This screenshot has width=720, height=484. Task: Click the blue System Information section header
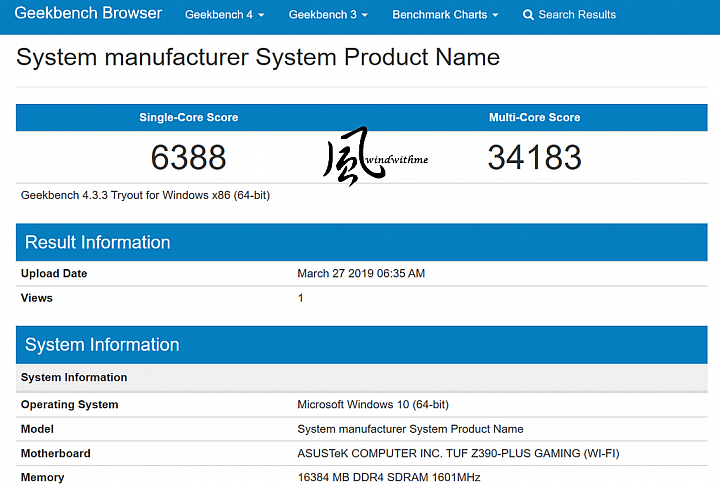point(361,344)
